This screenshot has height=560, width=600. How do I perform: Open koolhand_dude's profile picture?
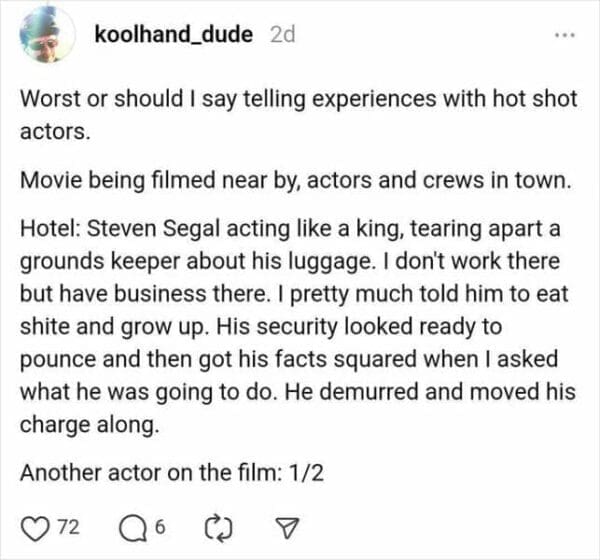pyautogui.click(x=46, y=35)
